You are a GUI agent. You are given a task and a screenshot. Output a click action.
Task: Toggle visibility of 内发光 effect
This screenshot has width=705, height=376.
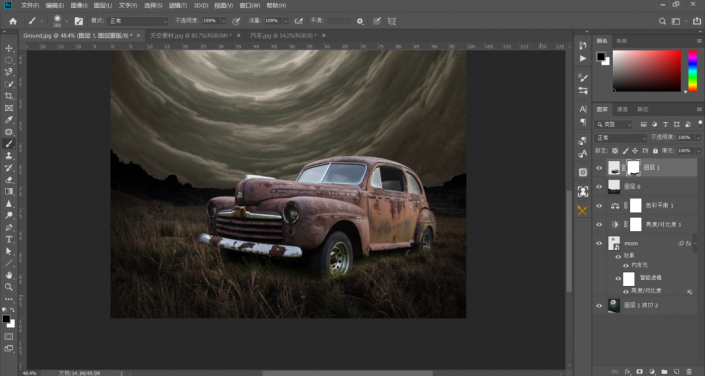(626, 265)
